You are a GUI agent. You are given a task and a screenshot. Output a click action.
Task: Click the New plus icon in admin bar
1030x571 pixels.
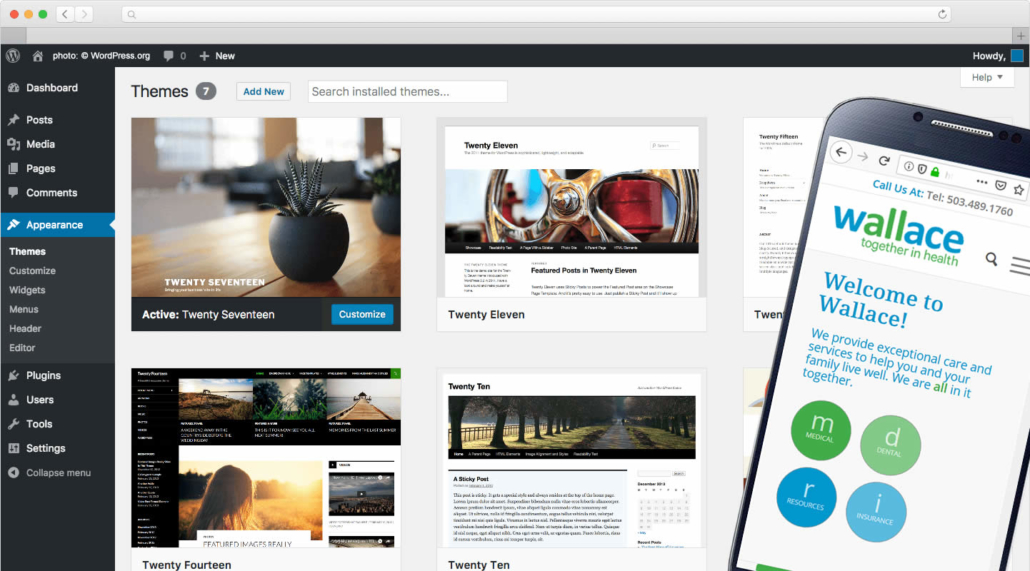click(x=204, y=56)
